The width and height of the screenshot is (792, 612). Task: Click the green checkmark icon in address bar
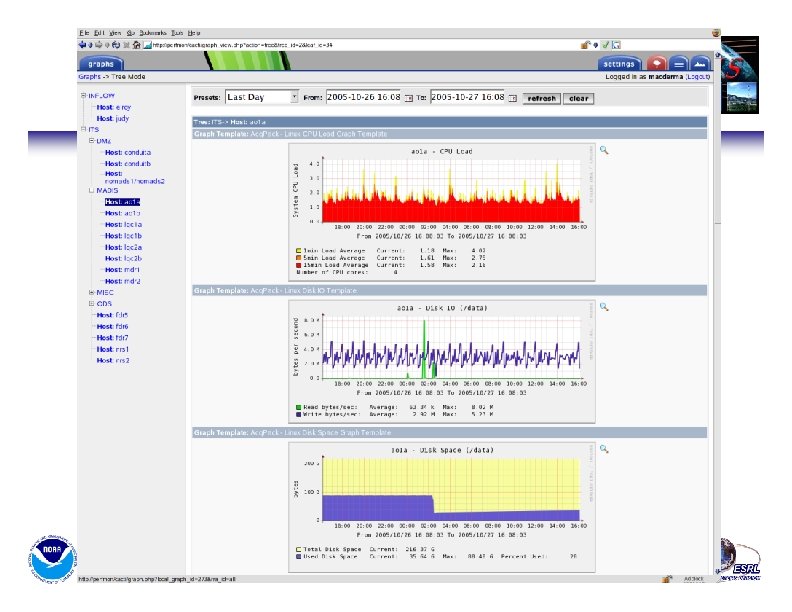tap(605, 45)
